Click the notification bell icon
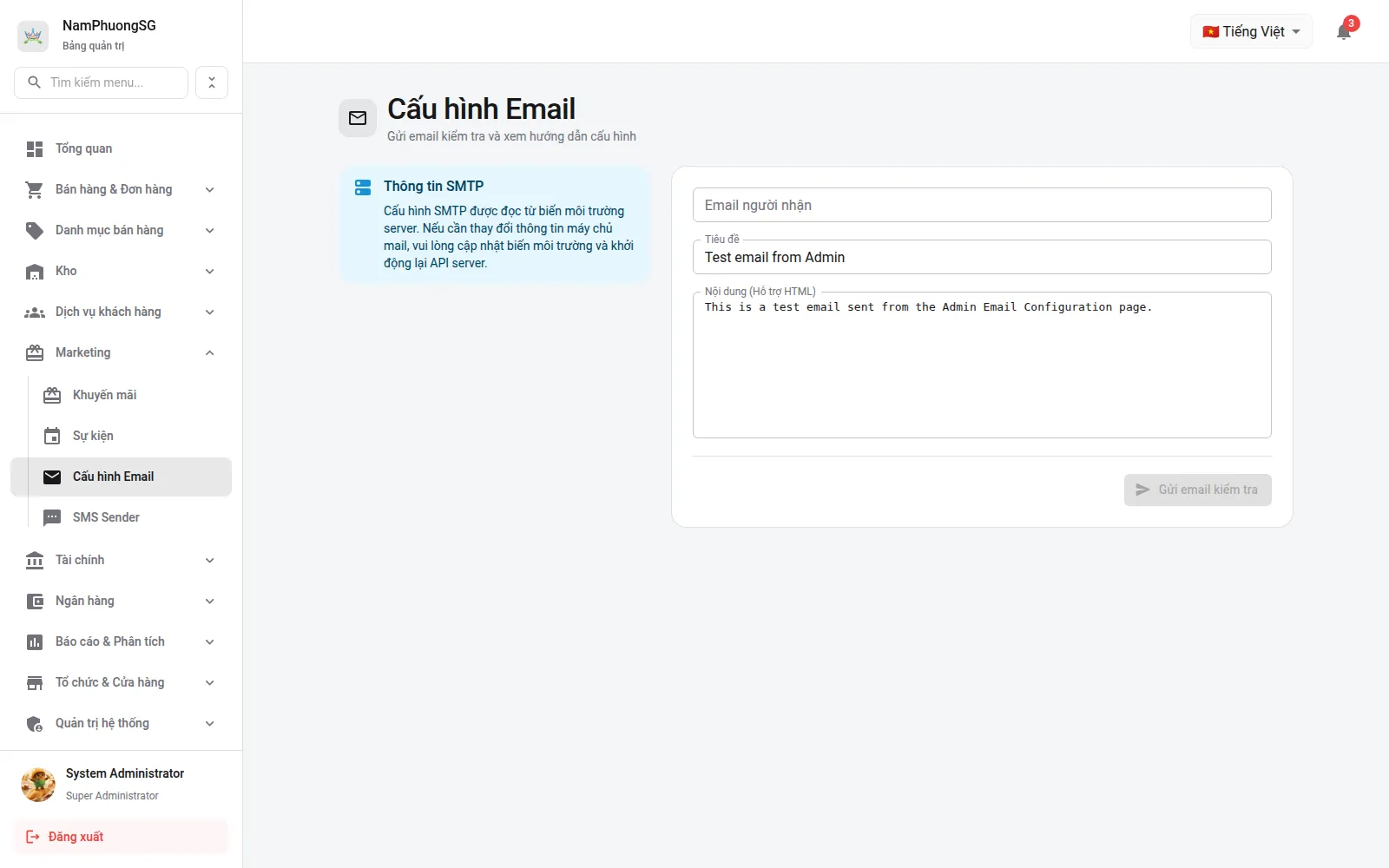The width and height of the screenshot is (1389, 868). click(1343, 32)
